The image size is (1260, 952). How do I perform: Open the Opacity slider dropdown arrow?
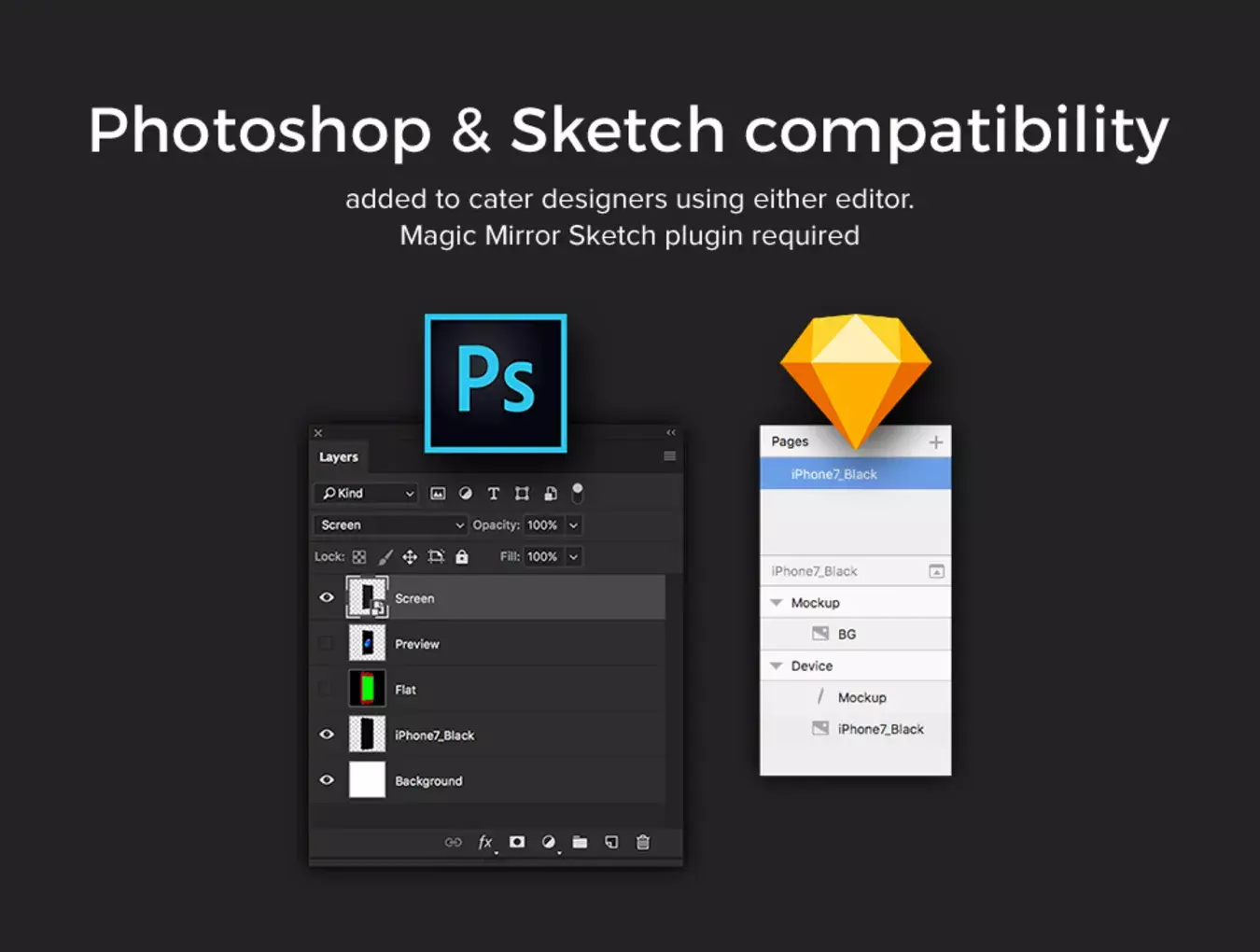(x=574, y=525)
